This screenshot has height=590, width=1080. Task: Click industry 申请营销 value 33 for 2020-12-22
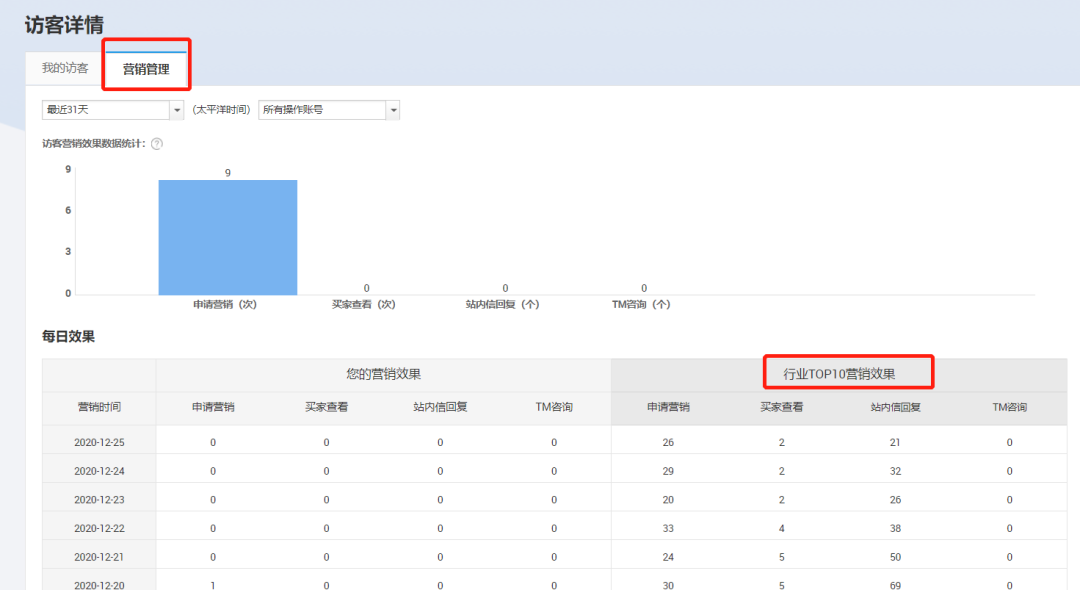(x=668, y=529)
